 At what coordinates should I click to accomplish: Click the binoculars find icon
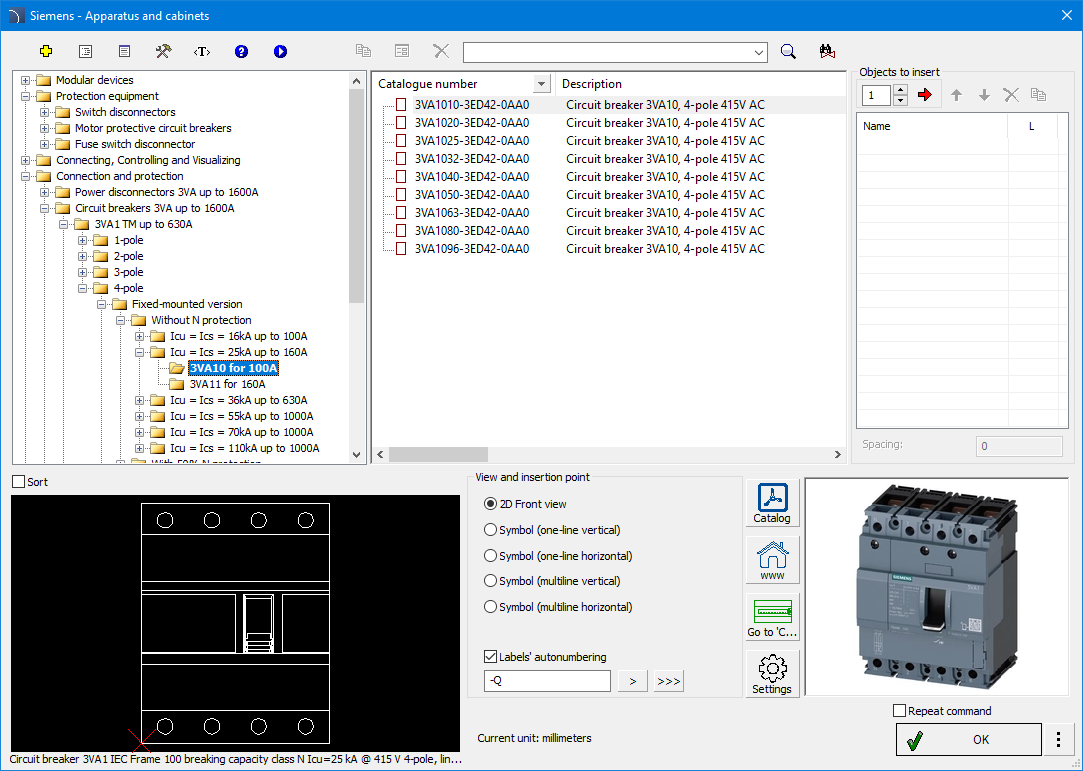(827, 51)
